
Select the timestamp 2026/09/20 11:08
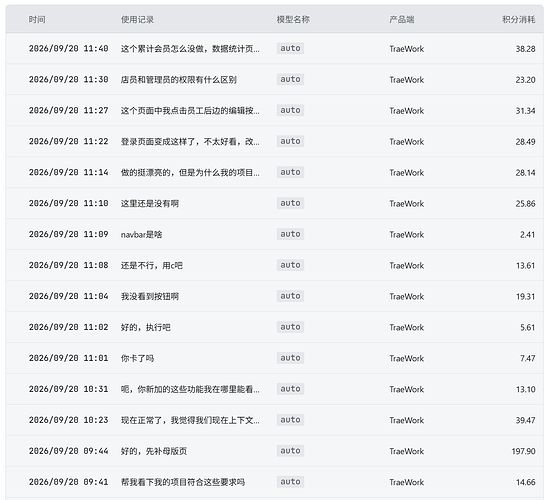pos(68,265)
